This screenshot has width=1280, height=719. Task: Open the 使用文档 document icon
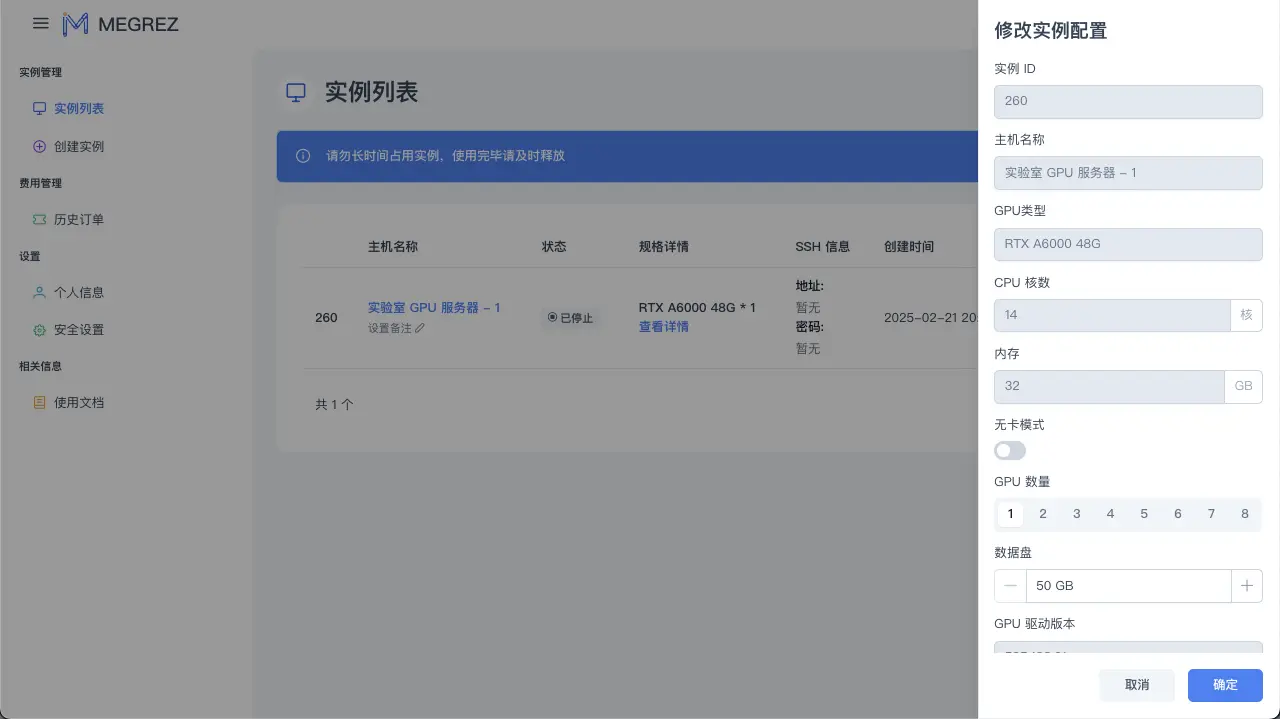coord(40,402)
